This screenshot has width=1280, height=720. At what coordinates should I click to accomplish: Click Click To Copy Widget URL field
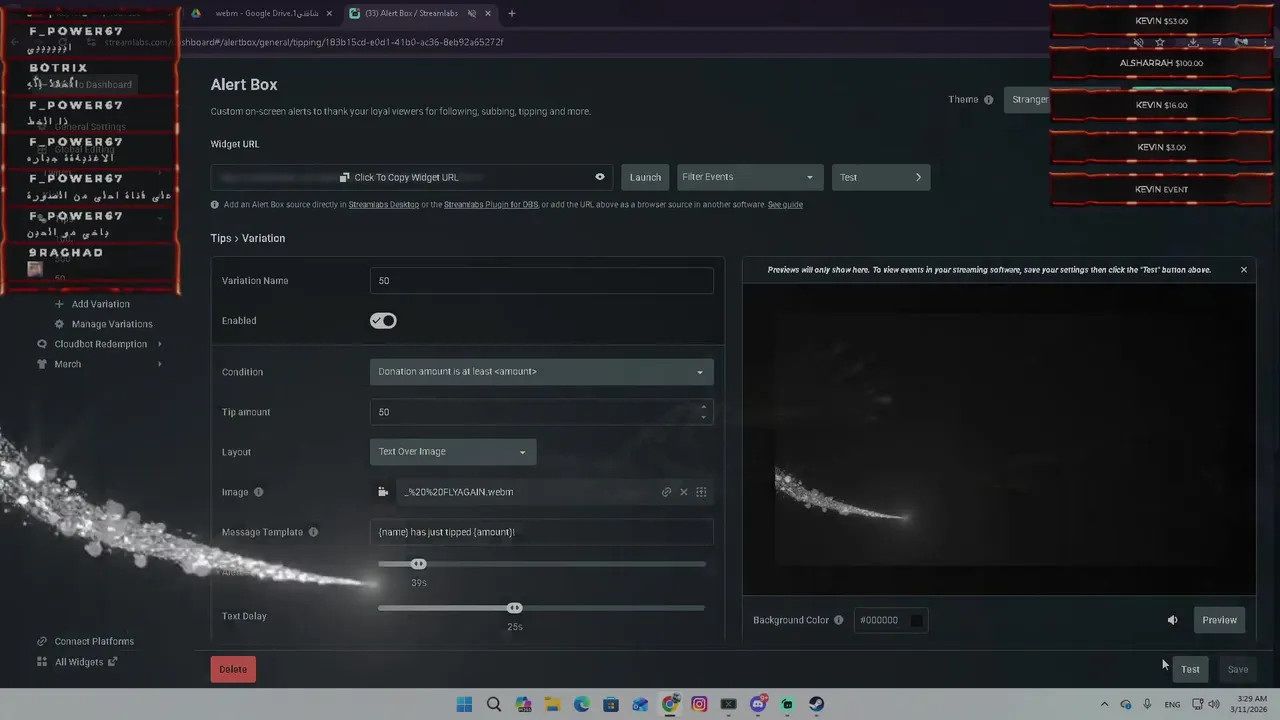[x=411, y=177]
